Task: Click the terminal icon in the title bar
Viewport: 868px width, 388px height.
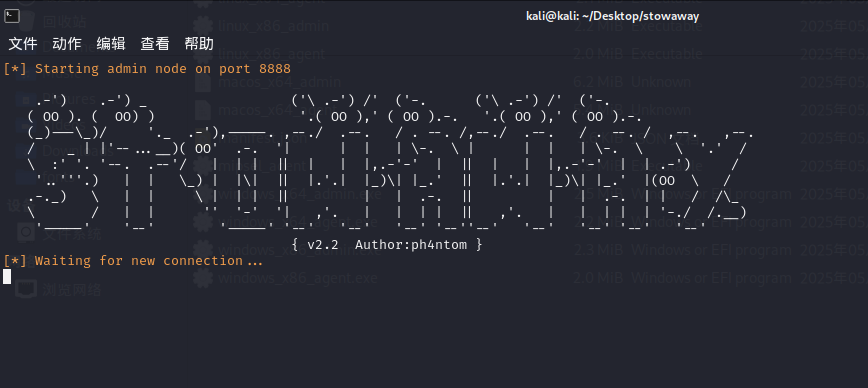Action: 12,16
